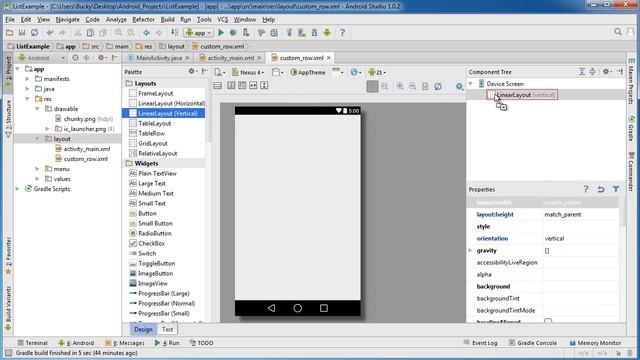Click the Properties filter funnel icon
Viewport: 640px width, 360px height.
(616, 189)
